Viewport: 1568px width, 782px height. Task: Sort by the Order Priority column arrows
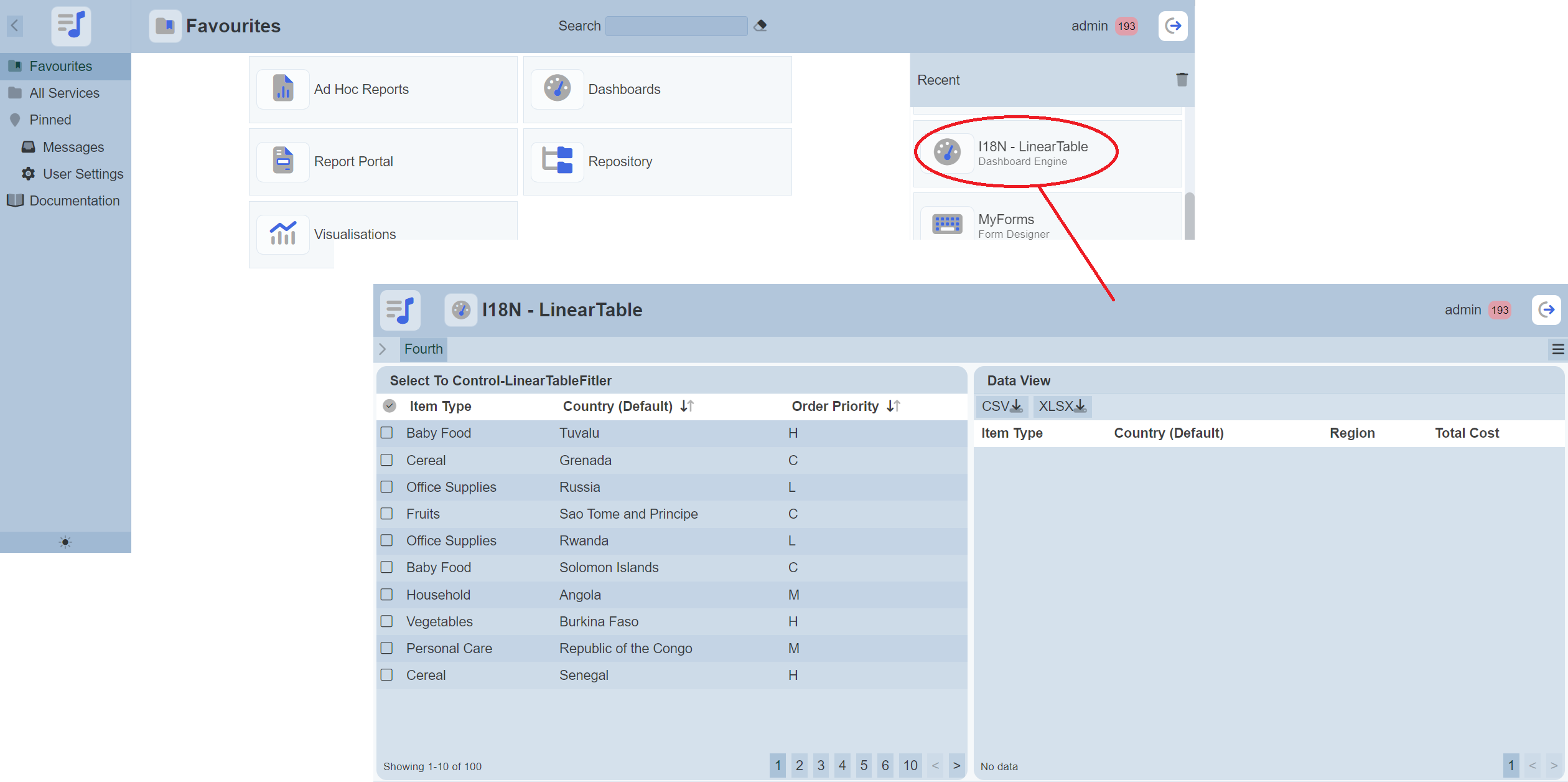pyautogui.click(x=894, y=406)
